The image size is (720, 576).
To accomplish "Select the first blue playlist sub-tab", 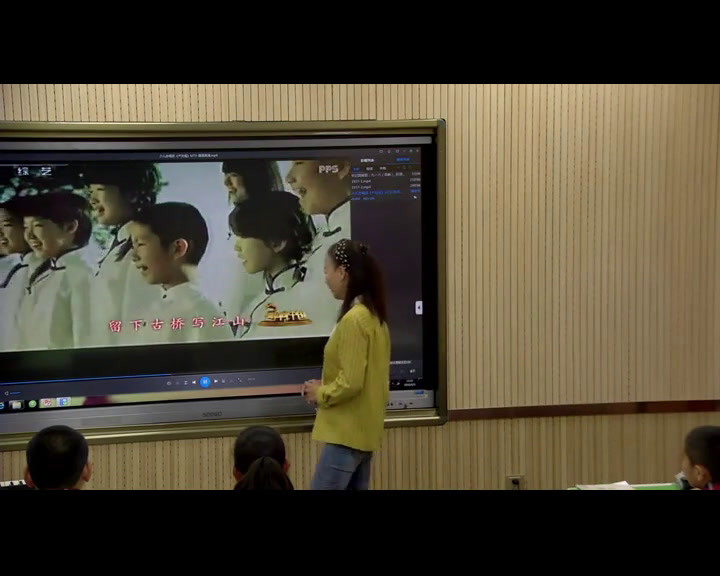I will point(356,169).
